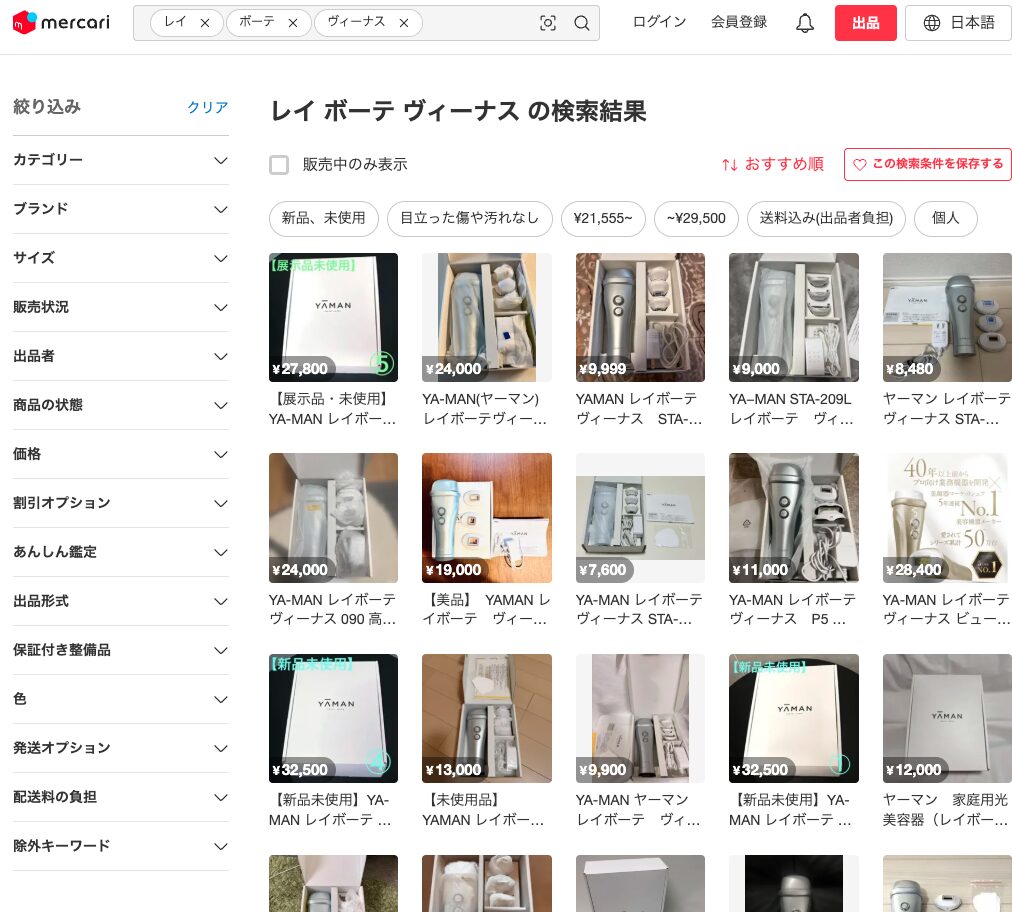The width and height of the screenshot is (1012, 912).
Task: Click the globe 日本語 language button
Action: tap(958, 23)
